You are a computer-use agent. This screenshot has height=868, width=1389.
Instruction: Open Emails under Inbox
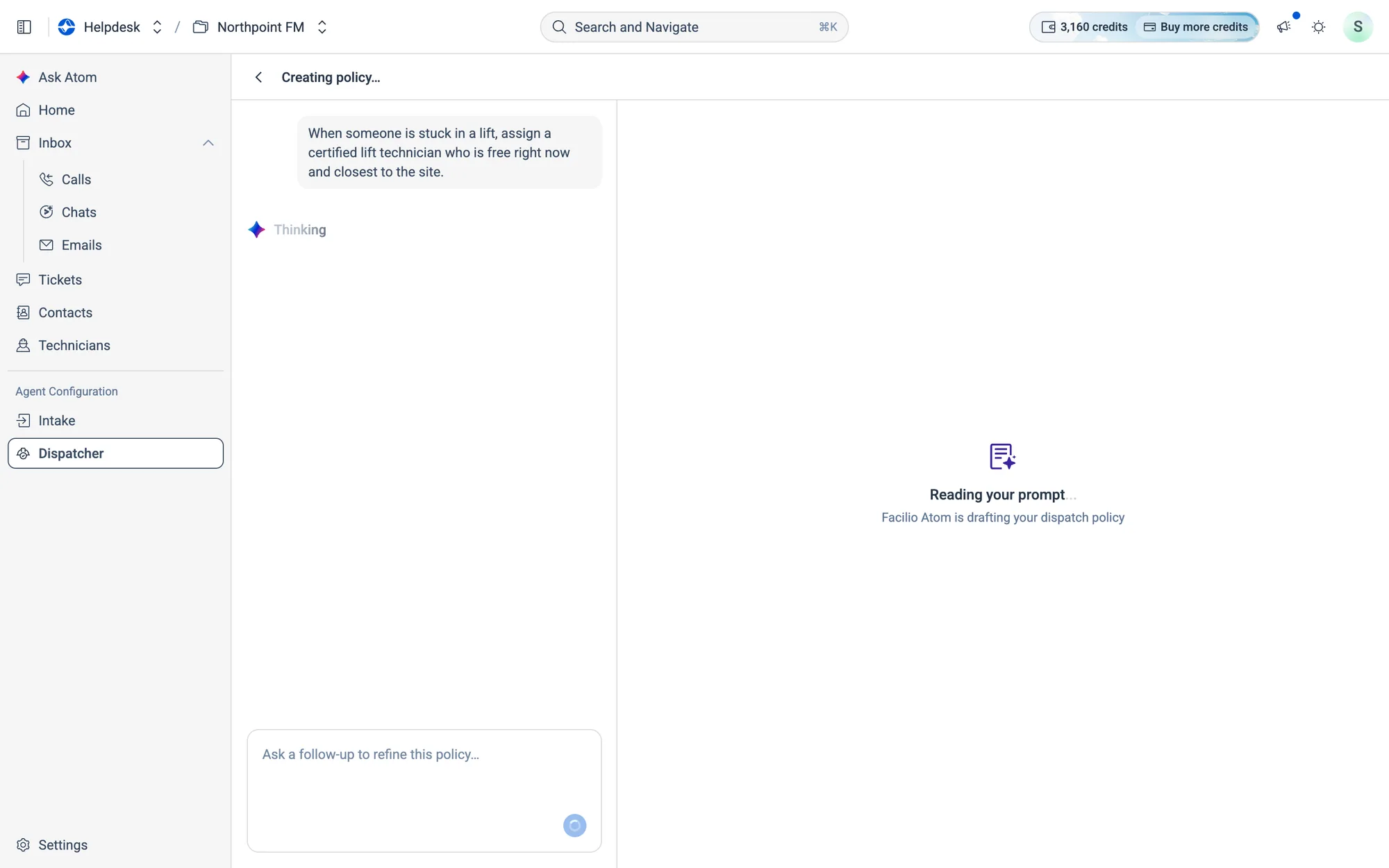81,245
